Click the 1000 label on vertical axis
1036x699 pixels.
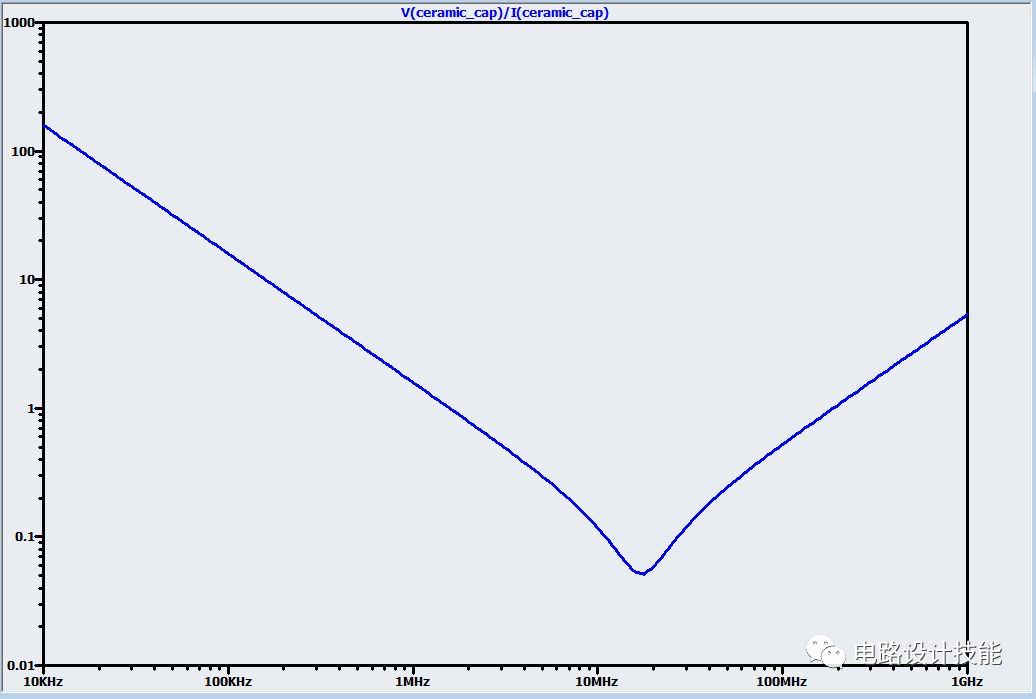coord(18,22)
